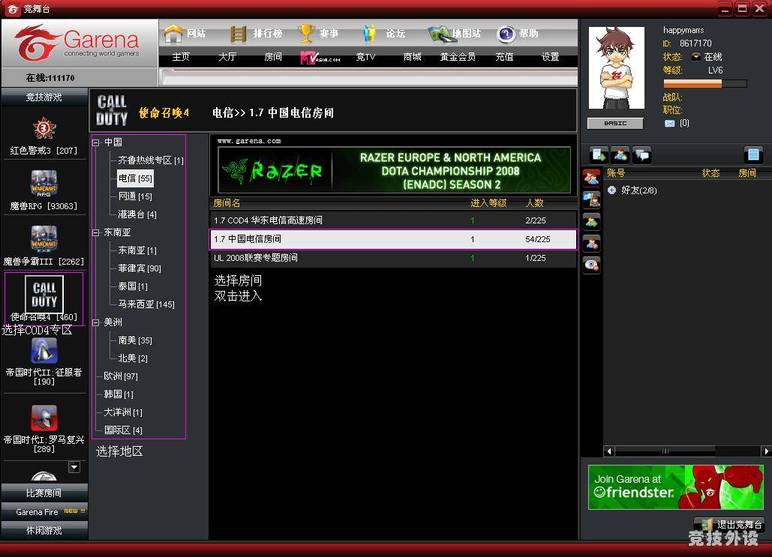This screenshot has width=772, height=557.
Task: Open the 网站 website home icon
Action: click(174, 33)
